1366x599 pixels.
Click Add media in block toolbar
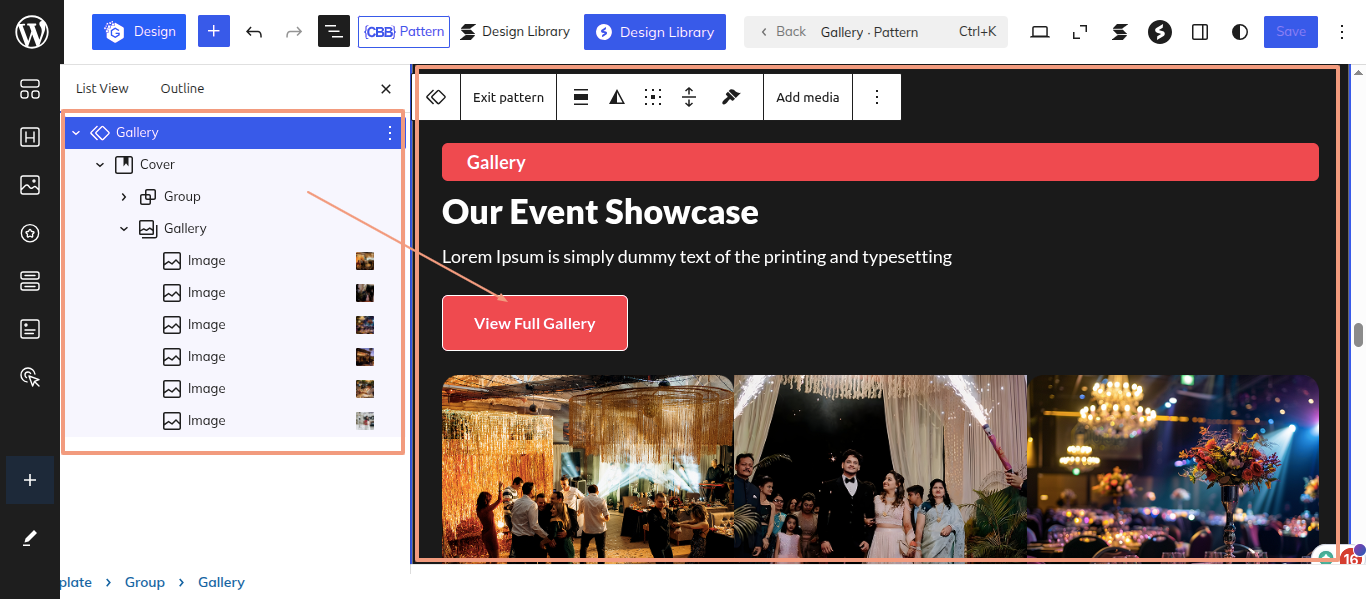[808, 97]
